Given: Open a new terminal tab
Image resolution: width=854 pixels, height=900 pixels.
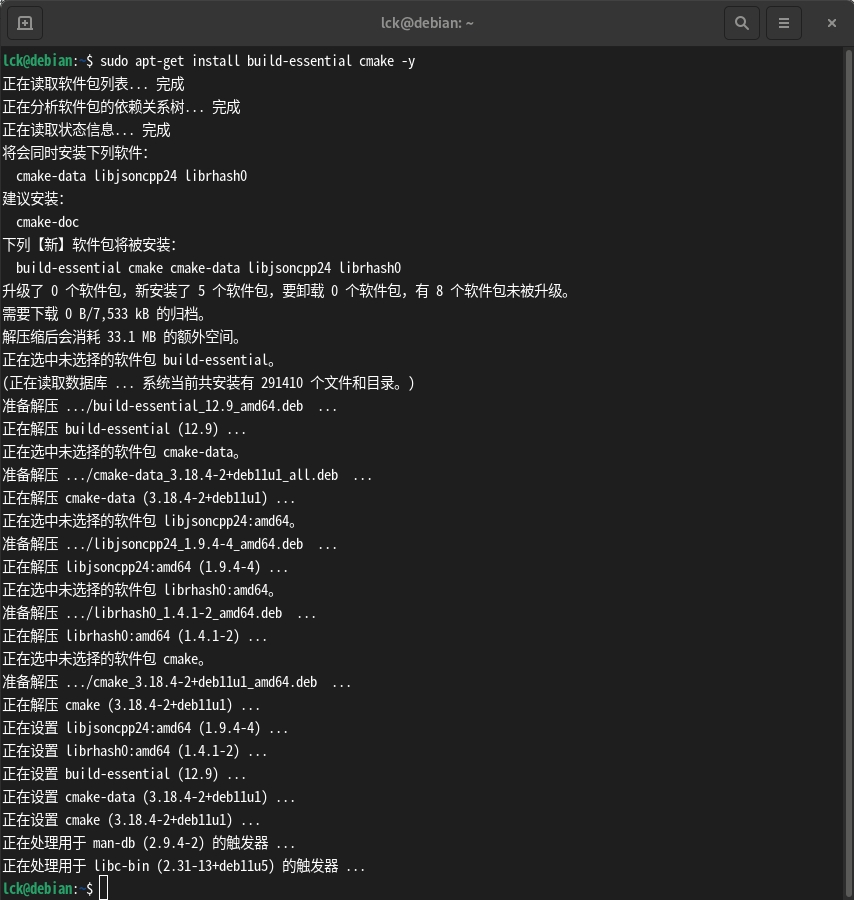Looking at the screenshot, I should click(x=25, y=23).
